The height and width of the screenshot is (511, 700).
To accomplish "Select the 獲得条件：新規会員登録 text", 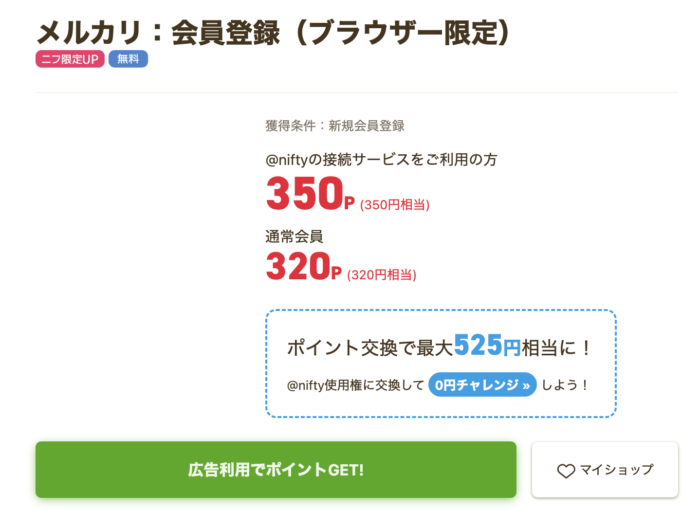I will (x=334, y=126).
